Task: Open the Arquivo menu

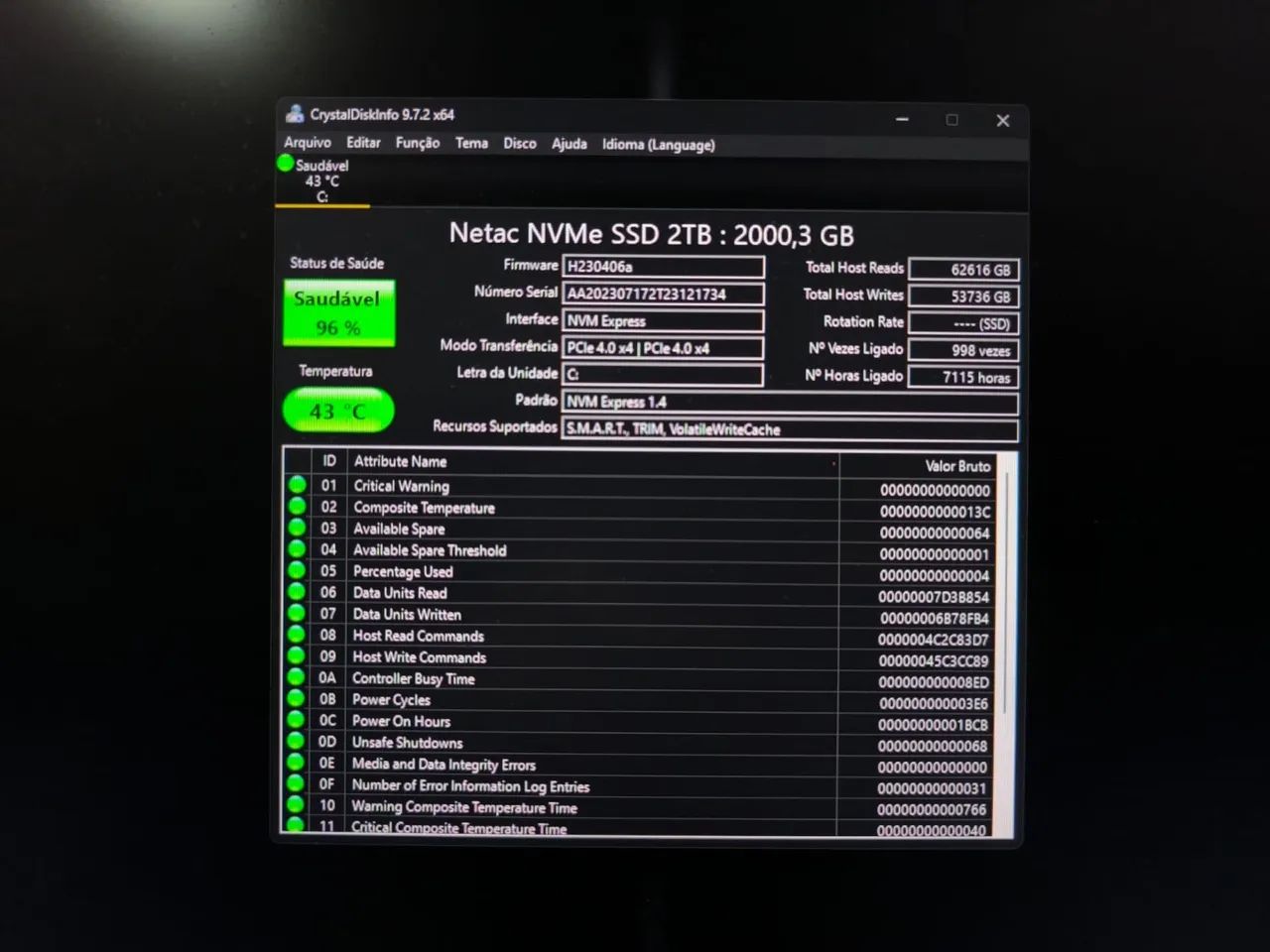Action: pos(308,143)
